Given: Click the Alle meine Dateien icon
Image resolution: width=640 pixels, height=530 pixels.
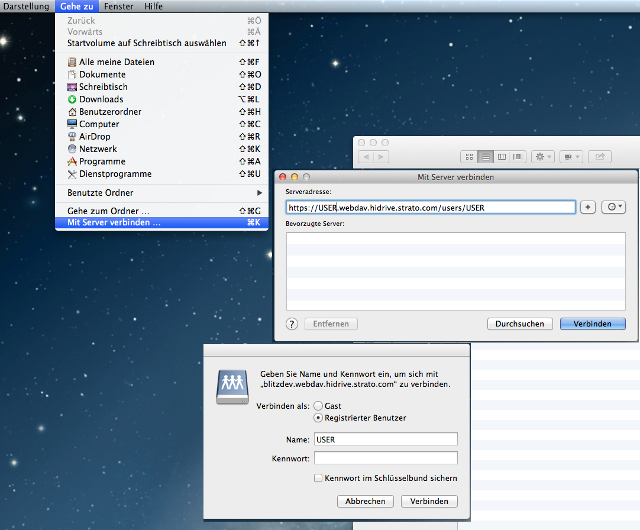Looking at the screenshot, I should pos(72,62).
